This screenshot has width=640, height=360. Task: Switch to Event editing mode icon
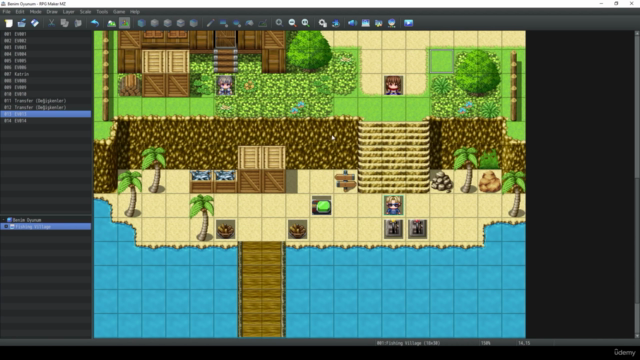click(124, 23)
